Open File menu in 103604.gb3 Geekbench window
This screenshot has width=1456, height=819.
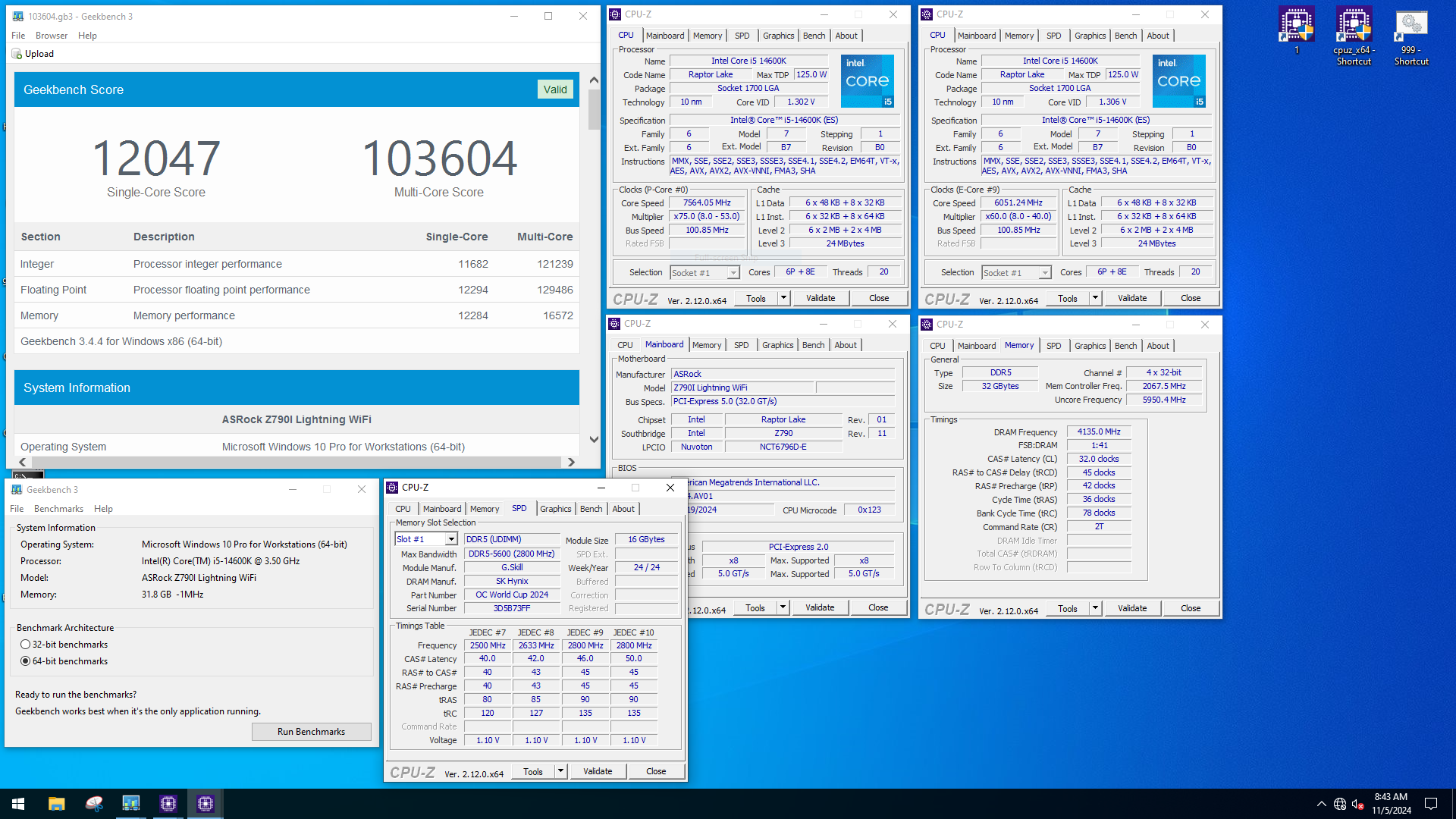coord(18,36)
